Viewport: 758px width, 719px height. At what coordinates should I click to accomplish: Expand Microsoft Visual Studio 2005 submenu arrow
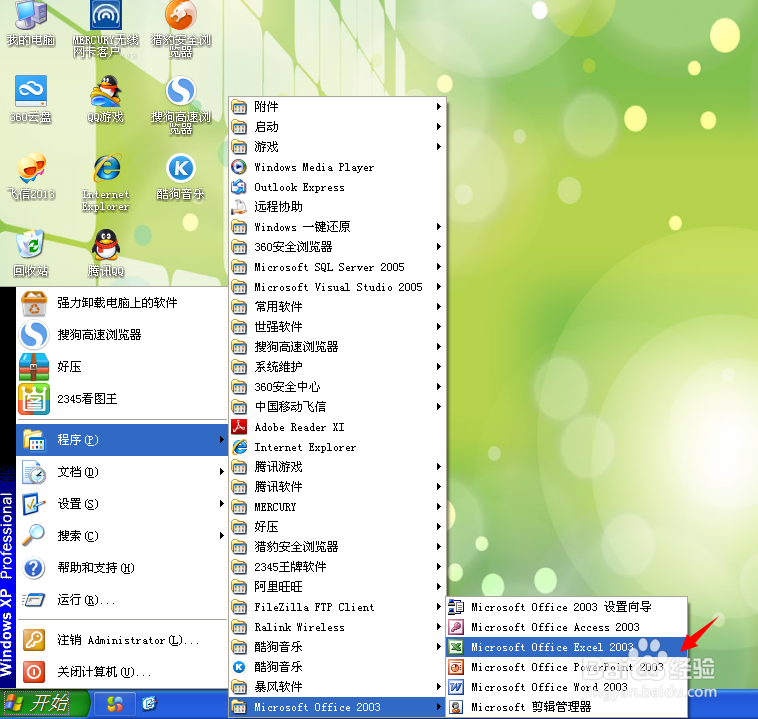(x=438, y=287)
